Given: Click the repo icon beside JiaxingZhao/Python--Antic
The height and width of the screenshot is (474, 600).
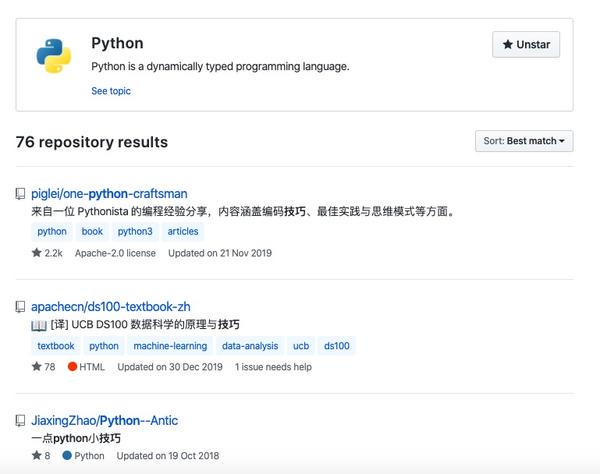Looking at the screenshot, I should (20, 420).
